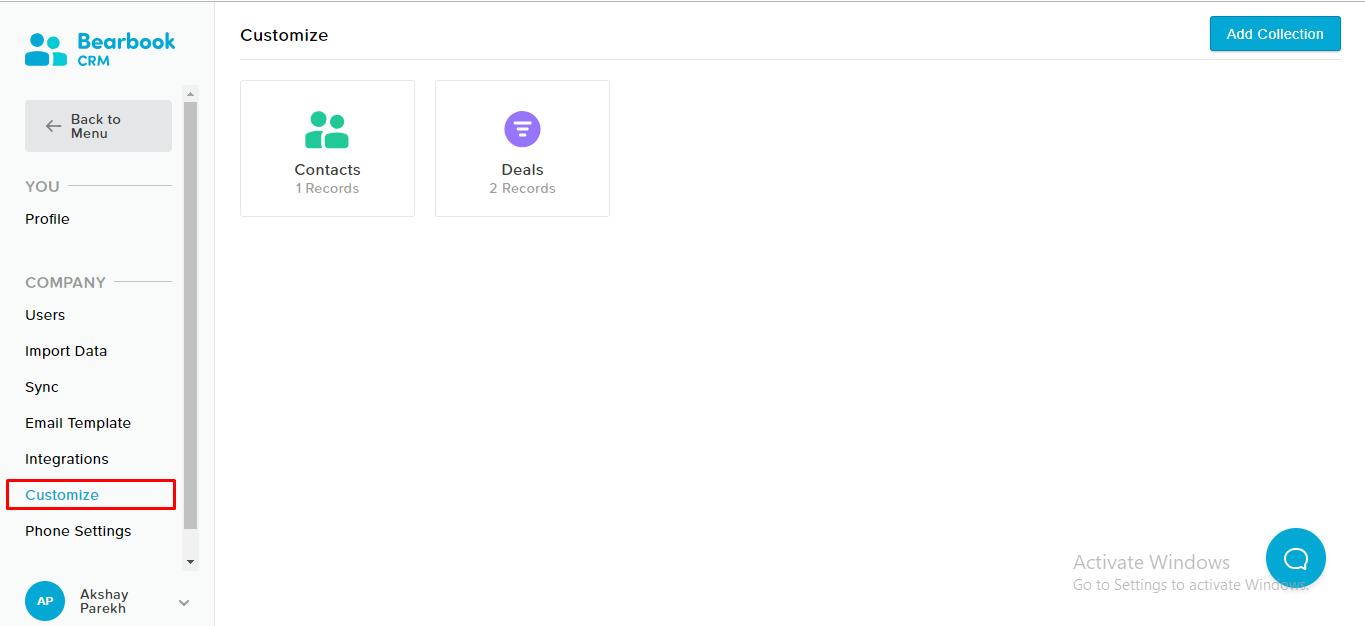Click the "2 Records" text
Screen dimensions: 1365x626
(x=522, y=188)
